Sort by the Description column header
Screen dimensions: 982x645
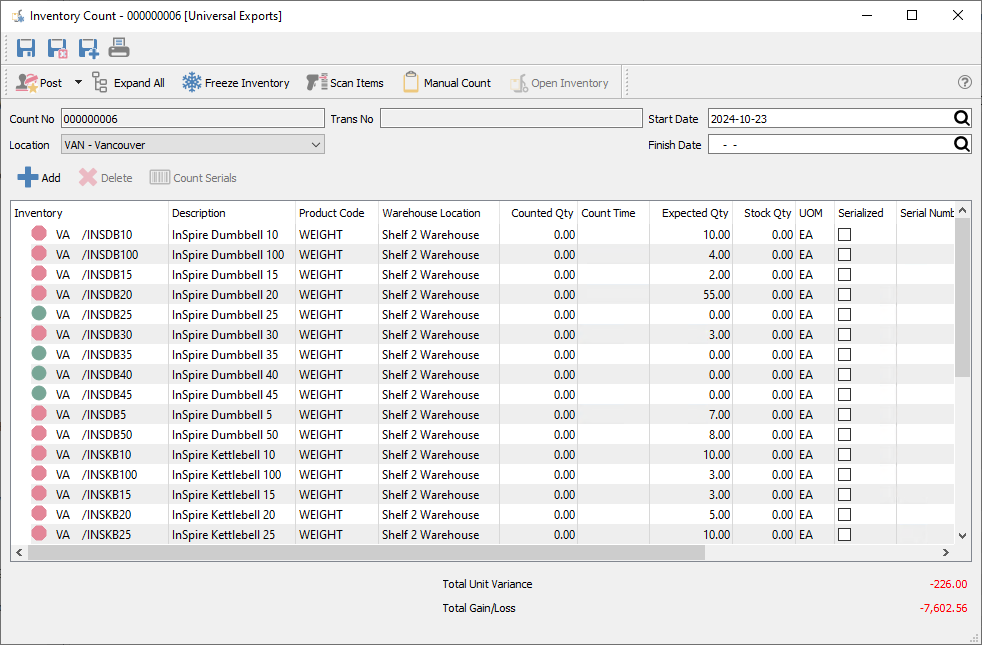pos(199,213)
